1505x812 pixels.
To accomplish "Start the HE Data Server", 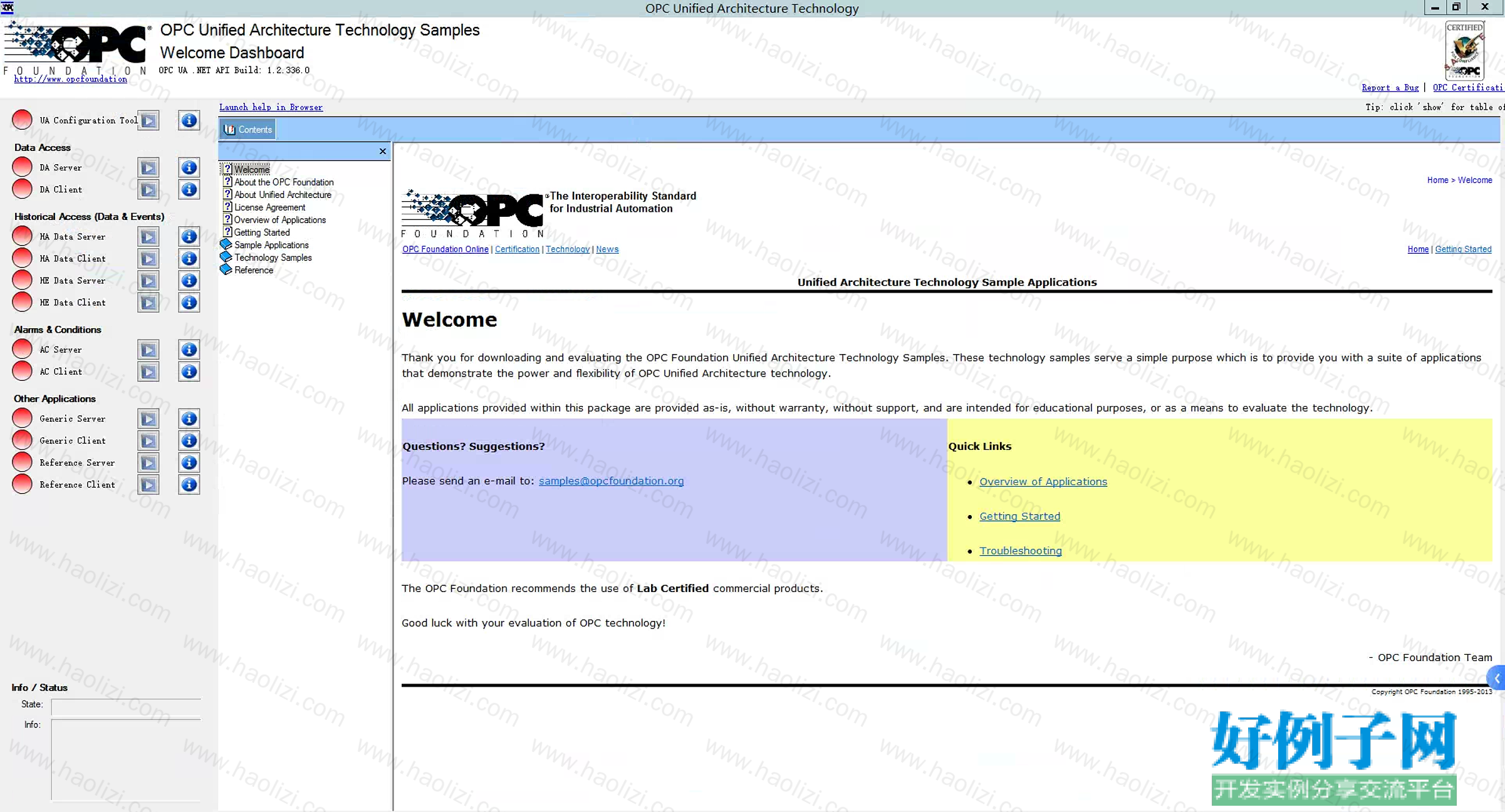I will [x=148, y=280].
